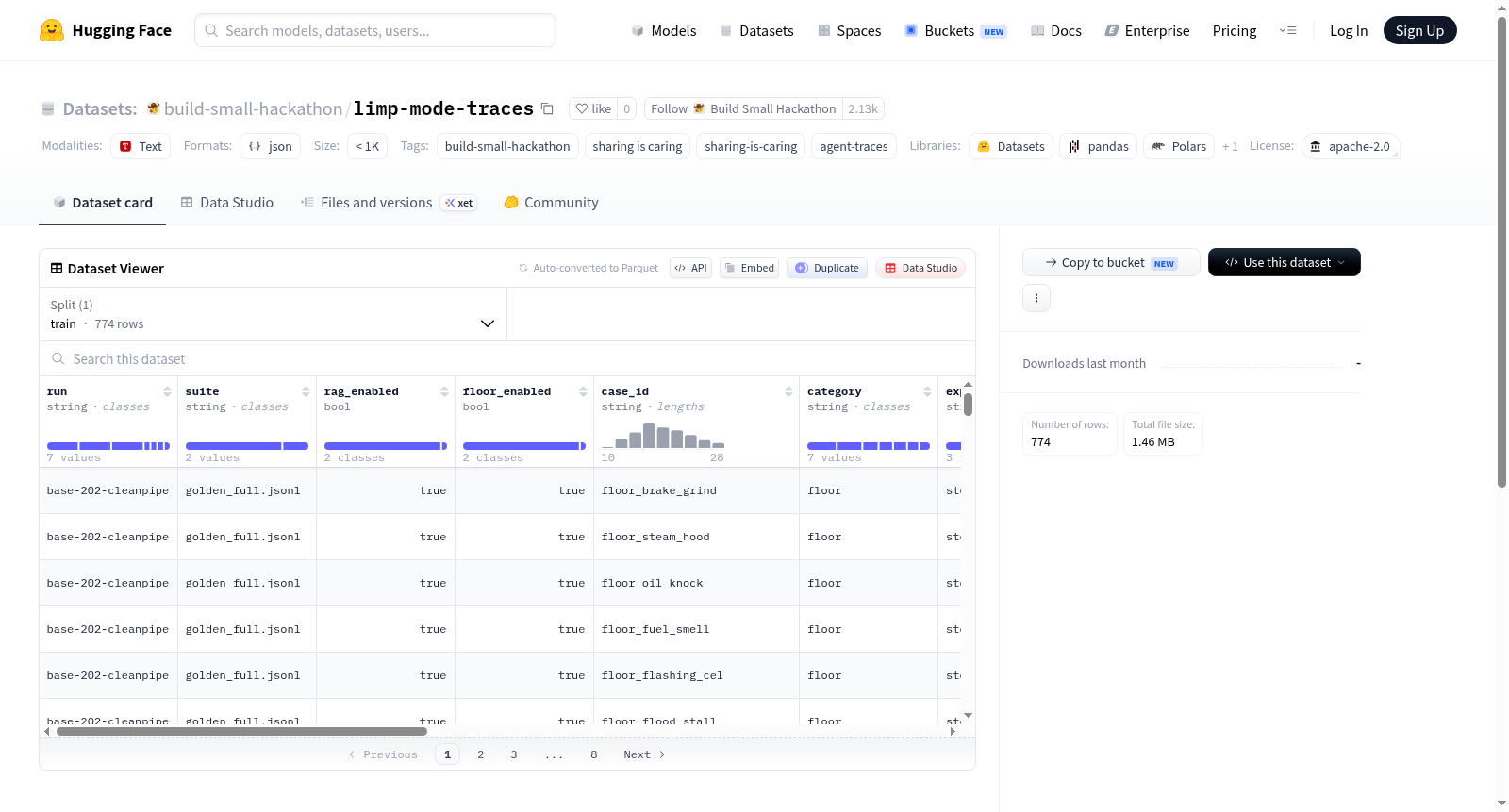
Task: Open Files and versions tab
Action: pos(389,202)
